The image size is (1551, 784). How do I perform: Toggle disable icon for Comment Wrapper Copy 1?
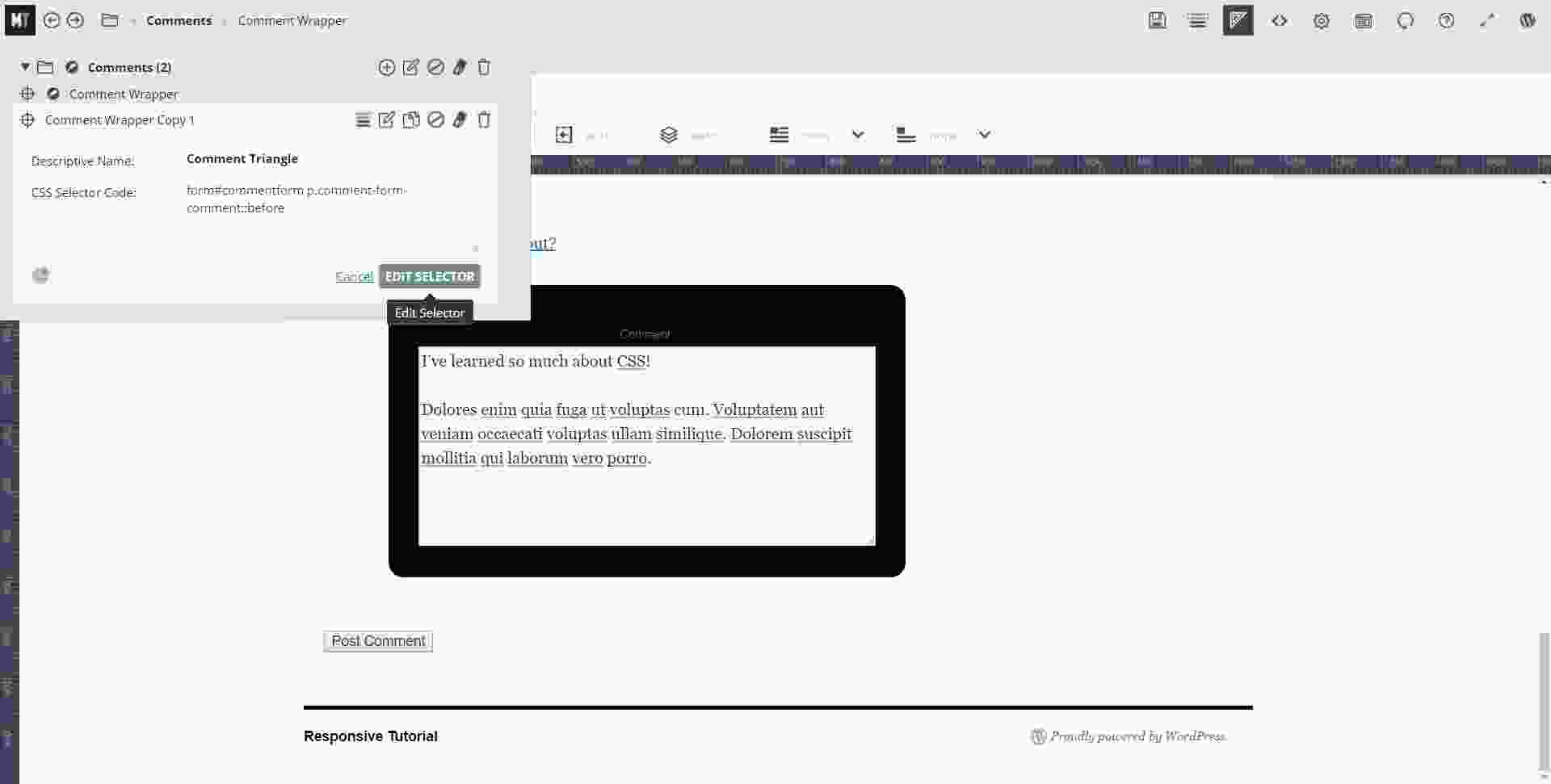tap(435, 120)
